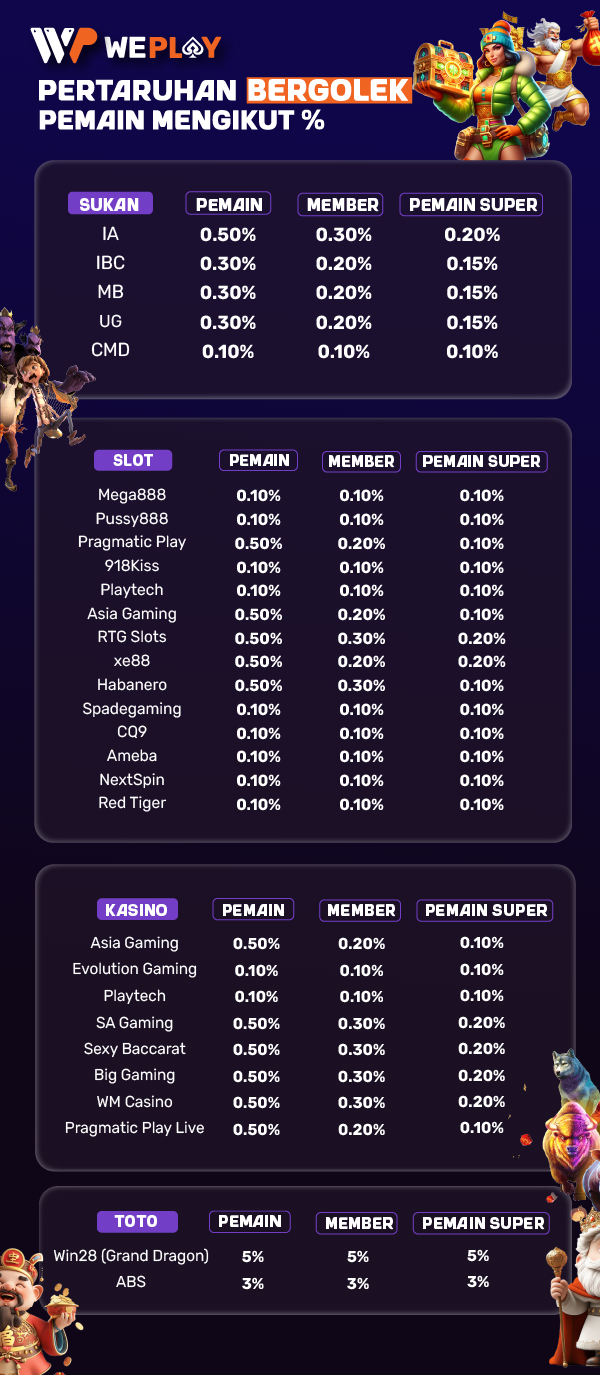Click PEMAIN SUPER header in Sukan table
This screenshot has width=600, height=1375.
click(x=474, y=204)
